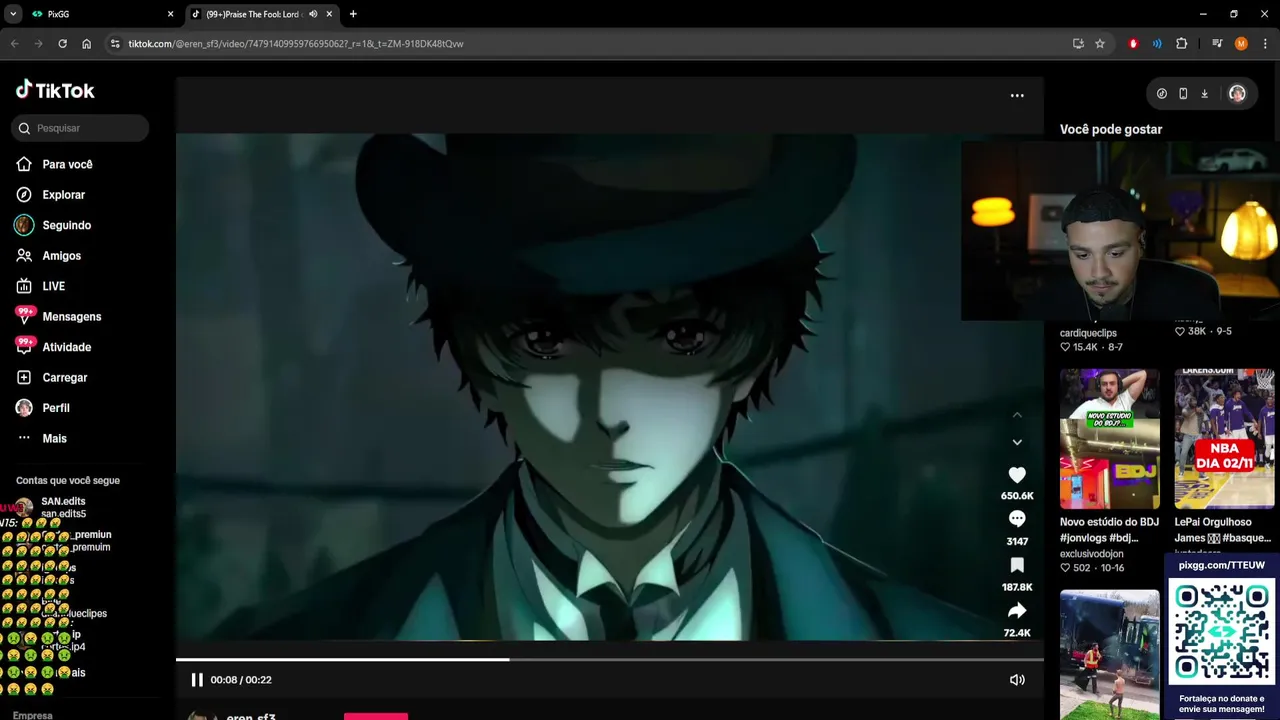Open tab search dropdown
The width and height of the screenshot is (1280, 720).
(13, 14)
